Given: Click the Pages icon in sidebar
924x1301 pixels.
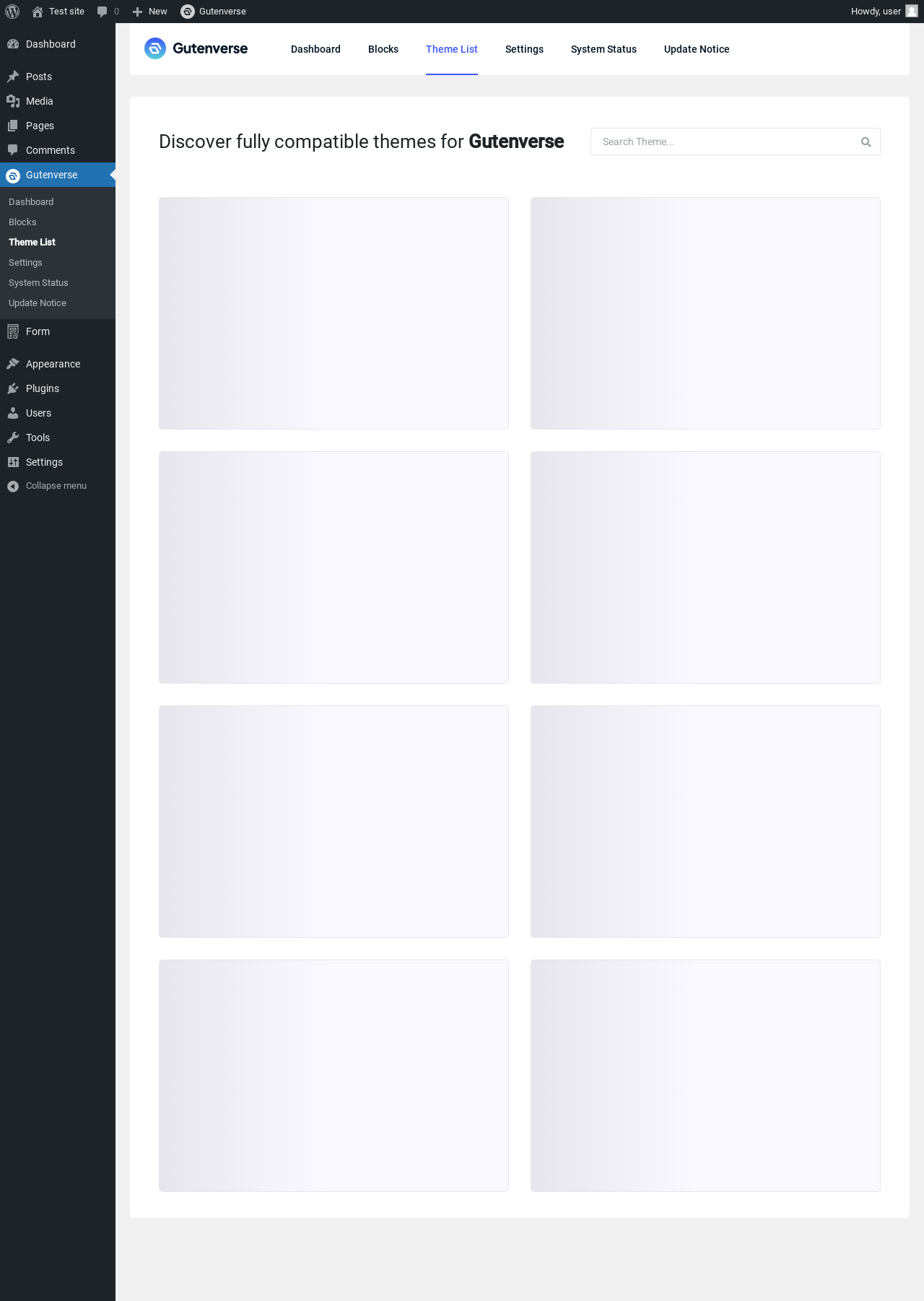Looking at the screenshot, I should 13,126.
